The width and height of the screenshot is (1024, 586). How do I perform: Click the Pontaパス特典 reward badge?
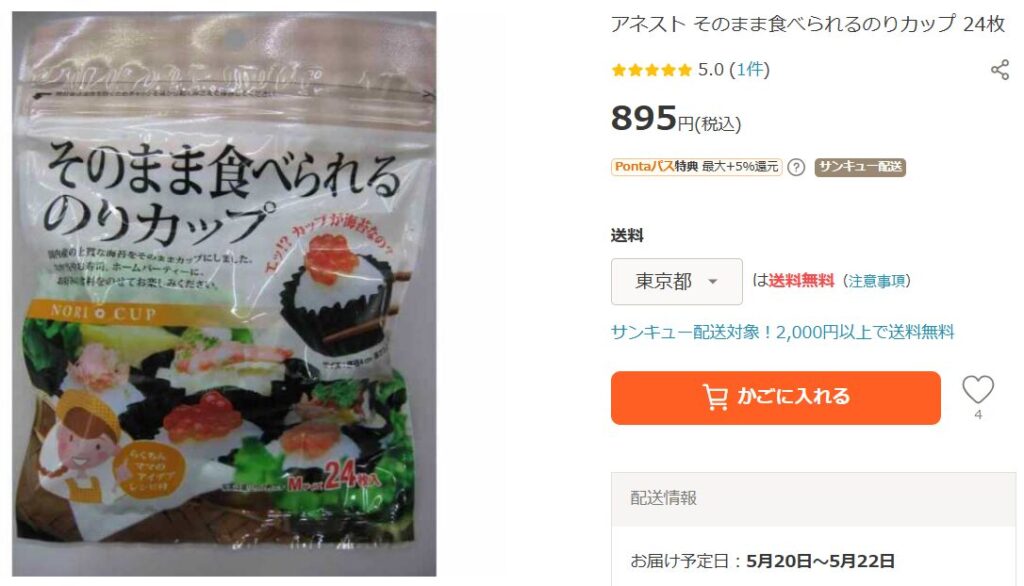point(696,167)
